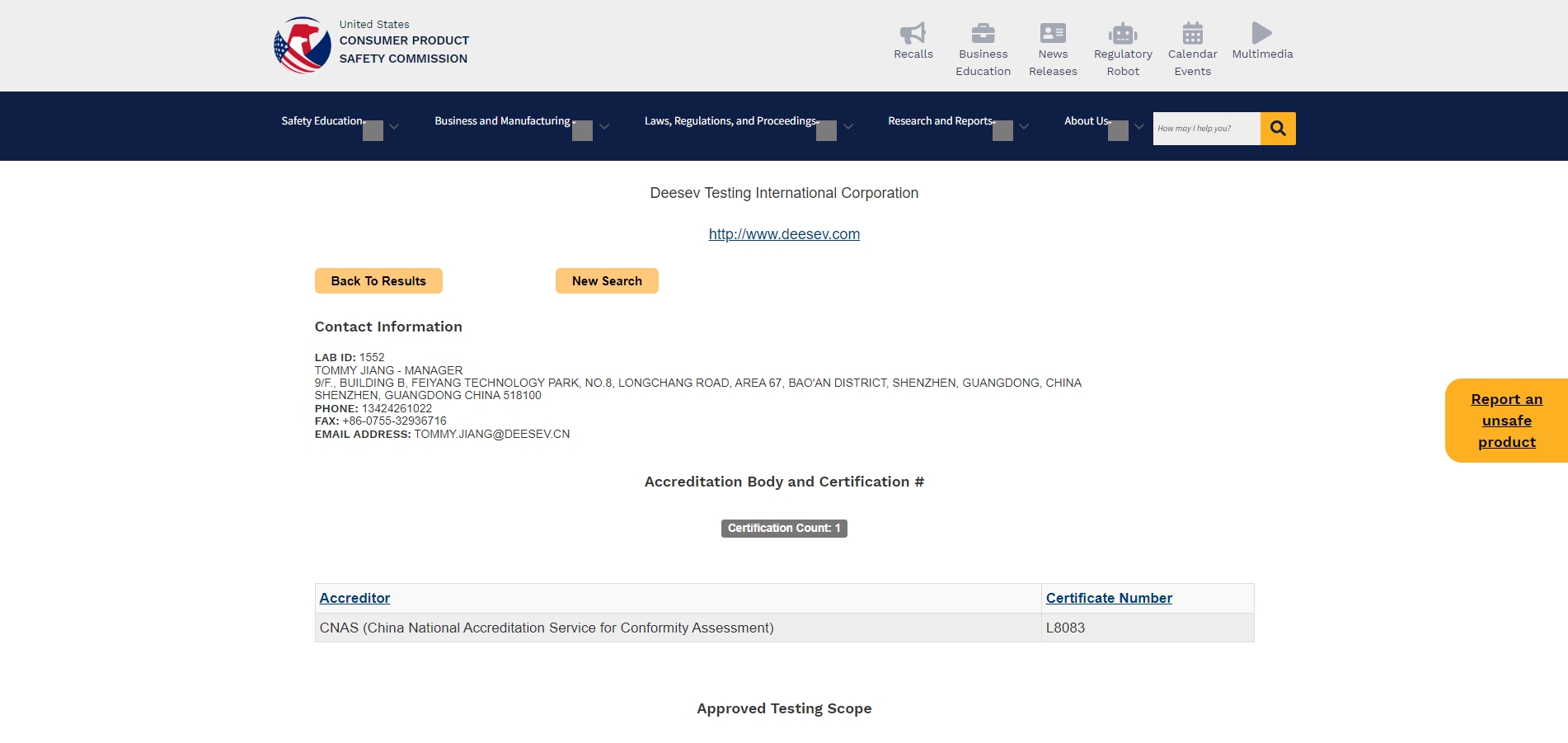1568x743 pixels.
Task: Click Accreditation Body and Certification # heading
Action: pyautogui.click(x=784, y=482)
